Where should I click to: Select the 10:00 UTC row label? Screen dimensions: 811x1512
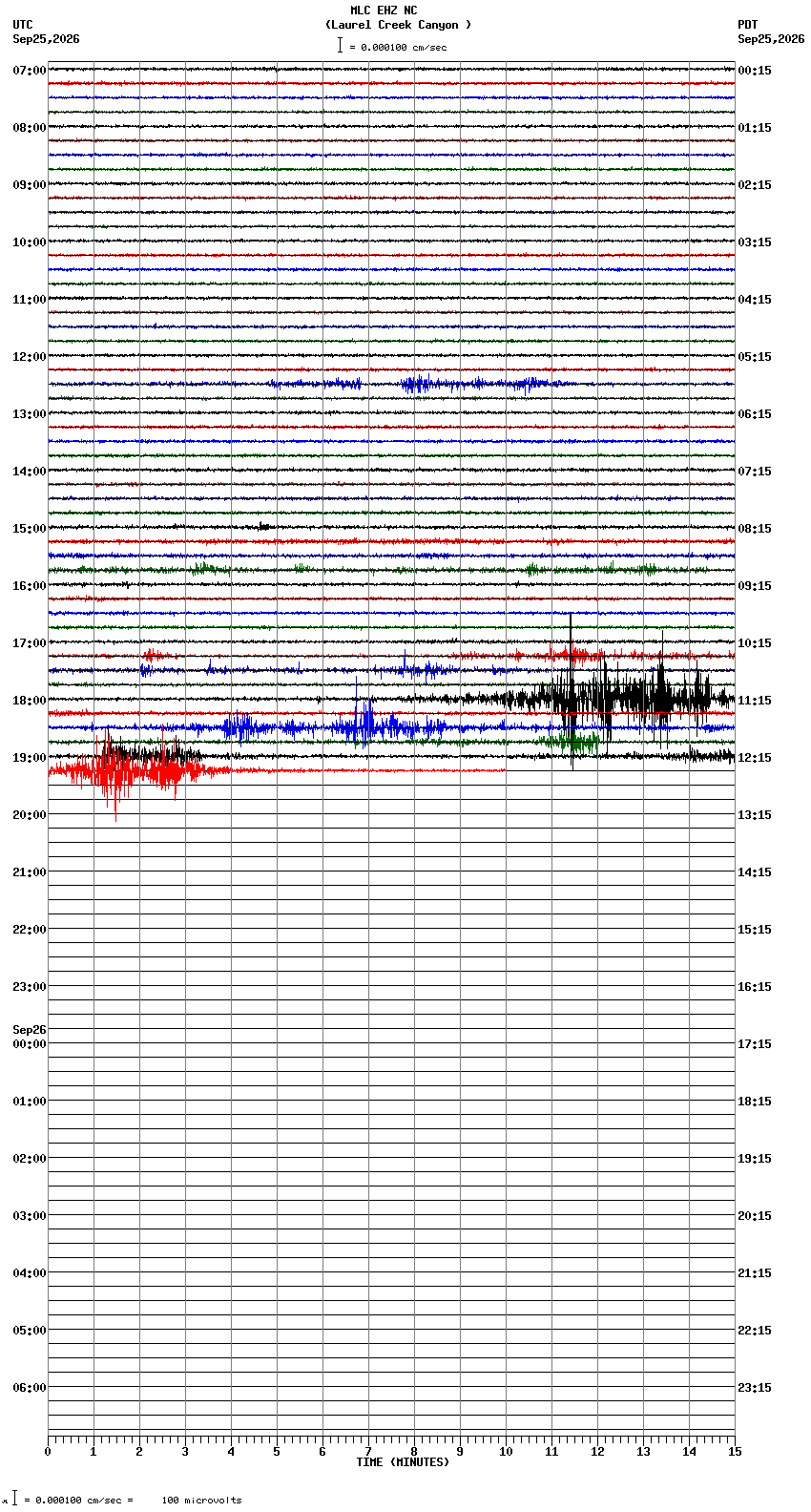tap(30, 242)
